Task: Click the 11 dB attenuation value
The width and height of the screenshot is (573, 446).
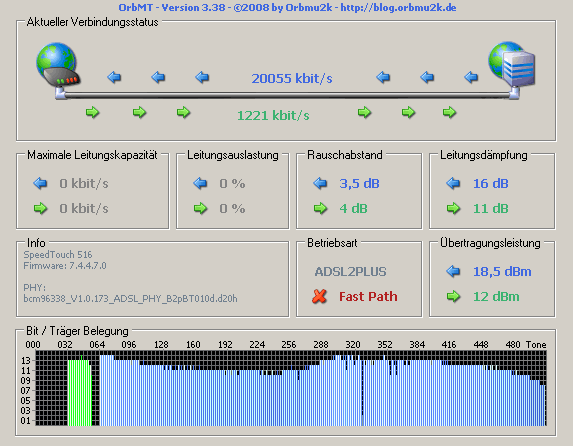Action: [490, 208]
